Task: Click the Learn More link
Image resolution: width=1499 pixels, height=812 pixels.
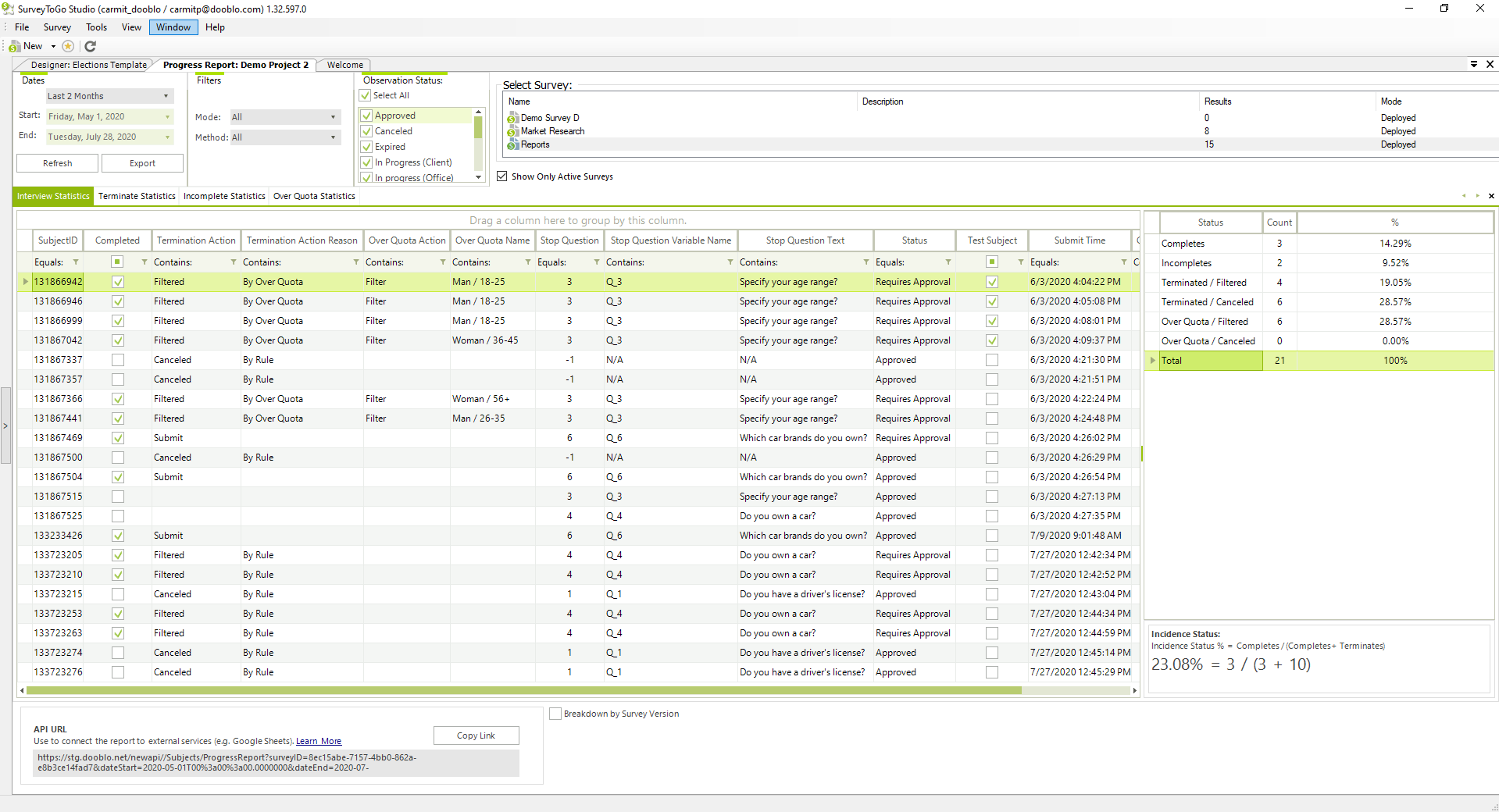Action: [318, 742]
